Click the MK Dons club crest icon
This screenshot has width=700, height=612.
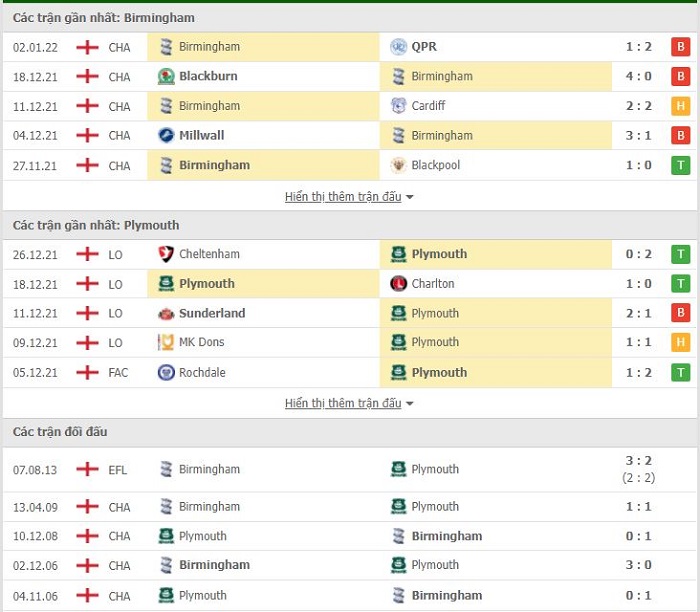click(166, 342)
